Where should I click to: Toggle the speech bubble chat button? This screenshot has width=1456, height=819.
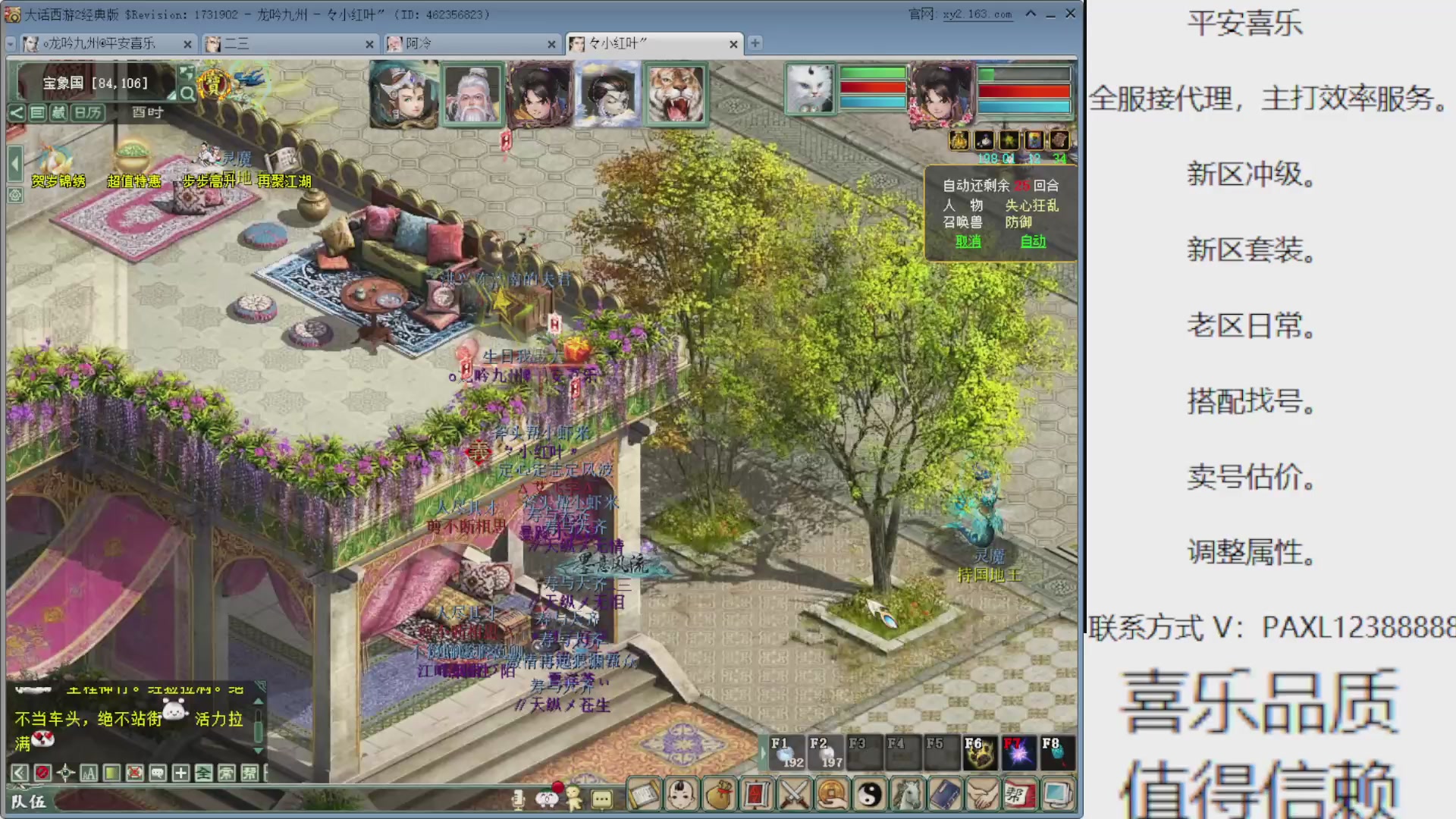158,773
